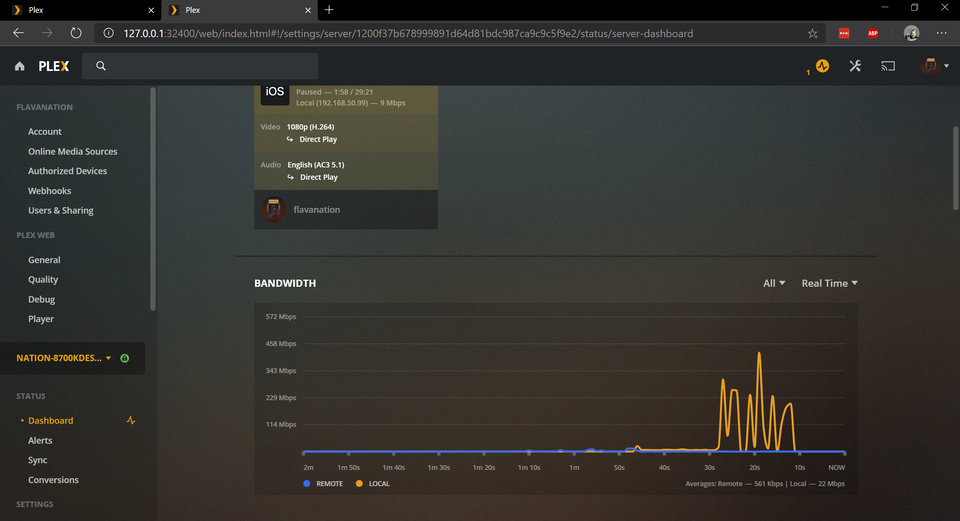
Task: Open the browser profile avatar
Action: [x=911, y=34]
